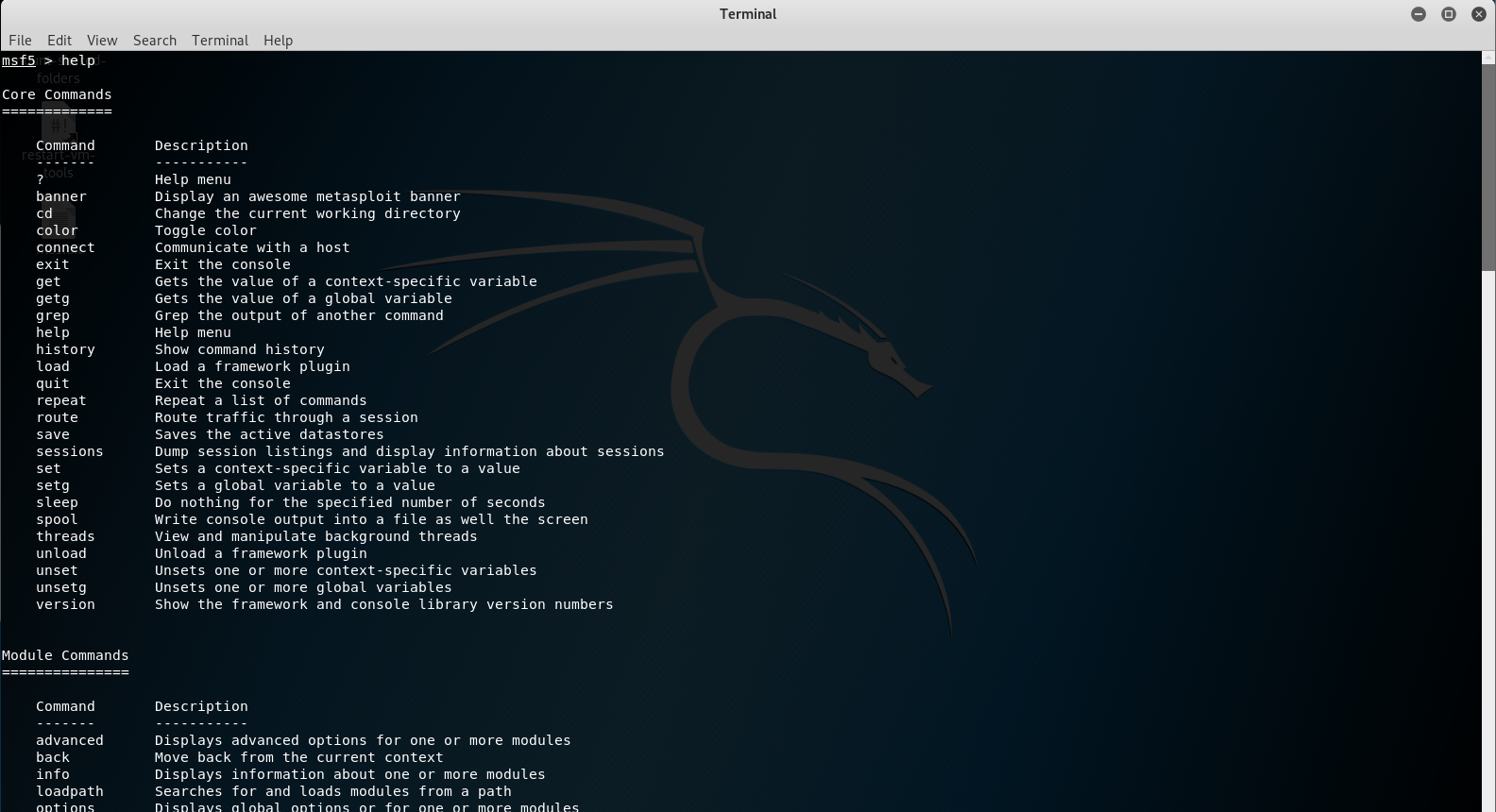This screenshot has width=1496, height=812.
Task: Open the Edit menu
Action: click(59, 40)
